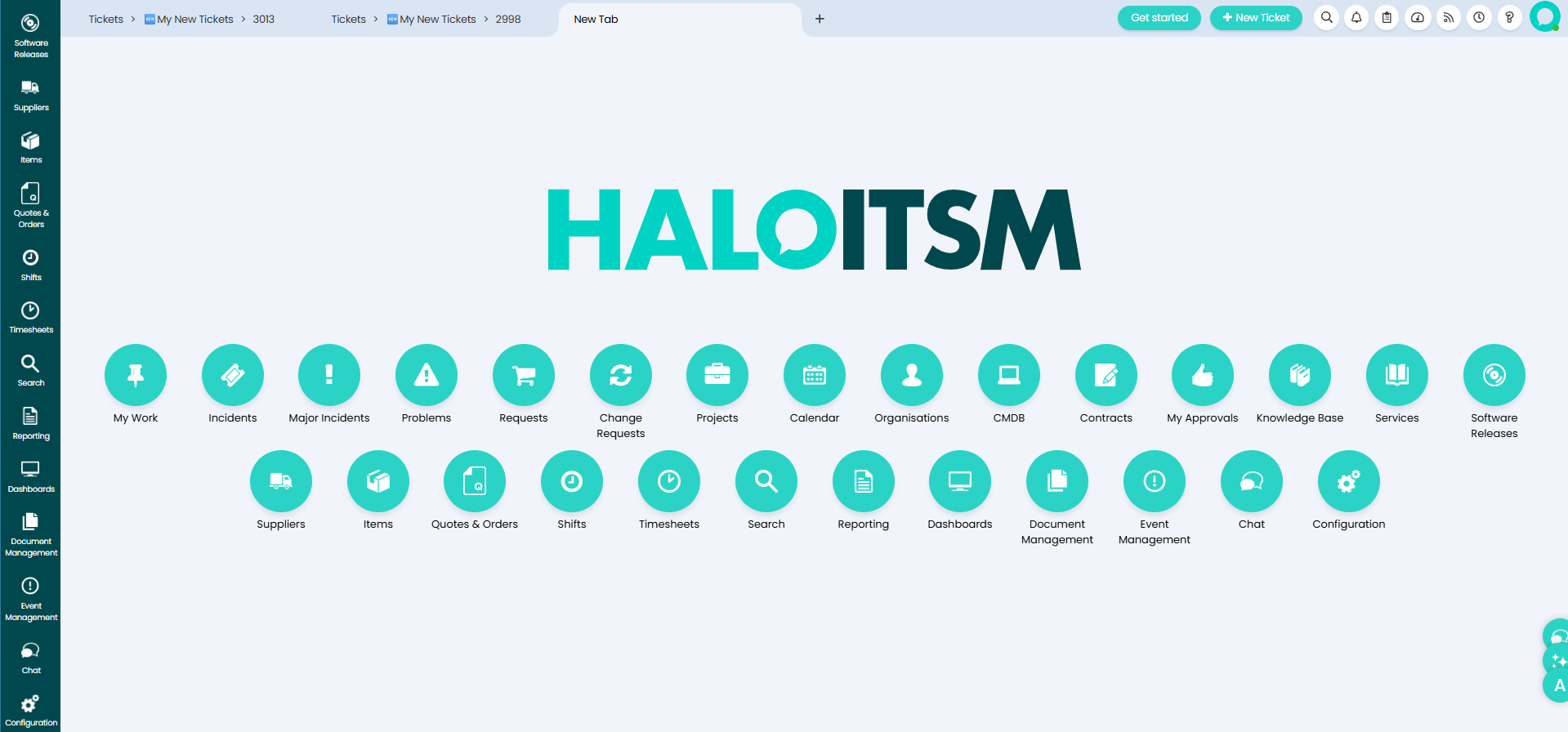Open the notifications bell icon

pyautogui.click(x=1356, y=17)
